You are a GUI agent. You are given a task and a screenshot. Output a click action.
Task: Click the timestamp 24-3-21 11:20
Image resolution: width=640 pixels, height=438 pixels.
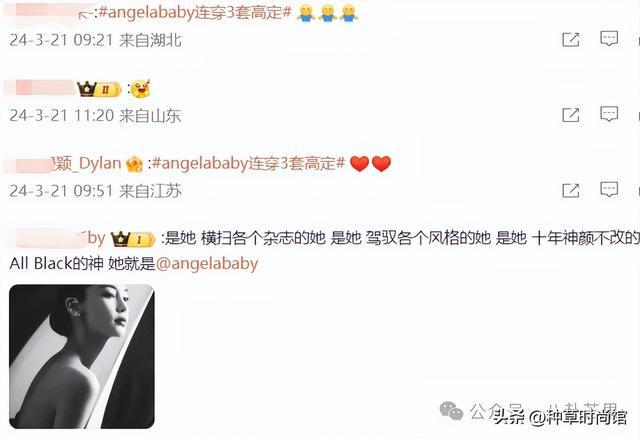click(61, 116)
